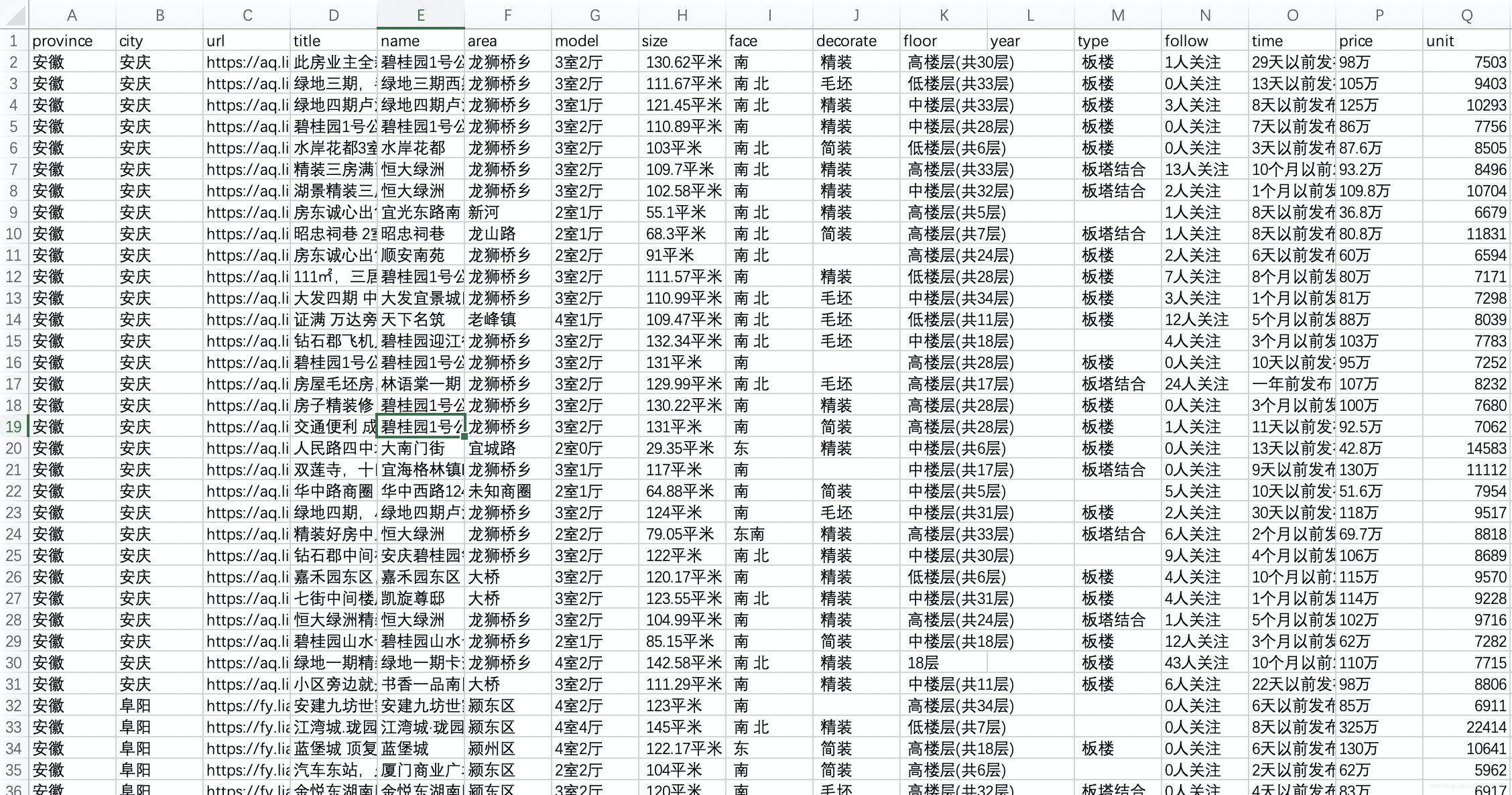Open the fy.lia link in row 33
The image size is (1512, 795).
pyautogui.click(x=247, y=727)
